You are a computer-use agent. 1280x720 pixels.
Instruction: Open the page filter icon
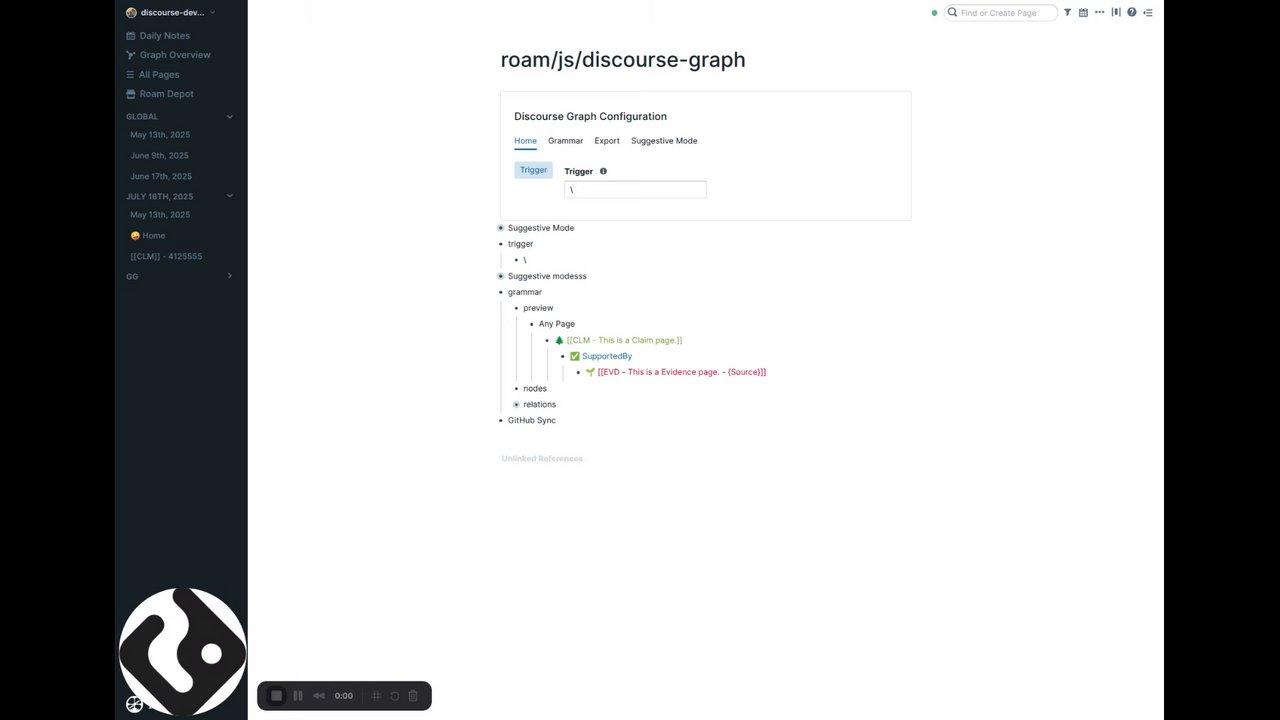click(x=1067, y=13)
